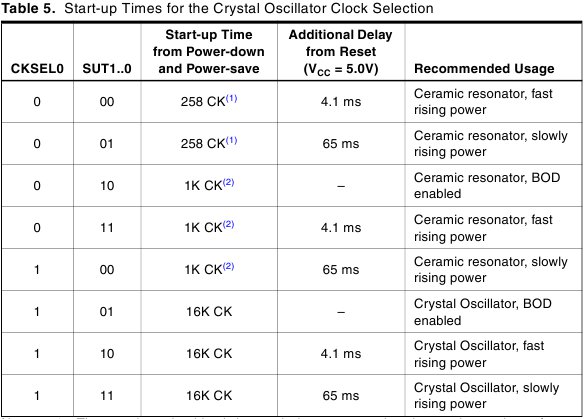Click footnote (2) in CKSEL0 0, SUT 11 row

pos(228,225)
